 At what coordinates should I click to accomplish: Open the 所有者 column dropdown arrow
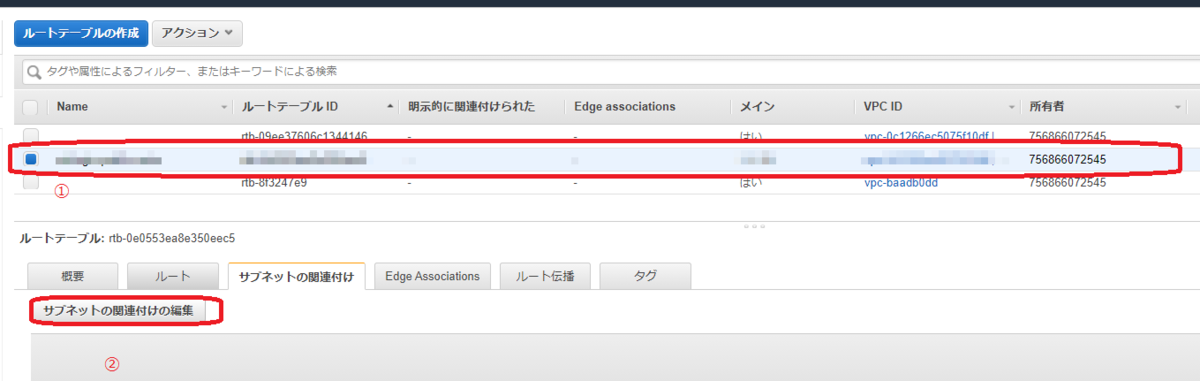click(1178, 107)
